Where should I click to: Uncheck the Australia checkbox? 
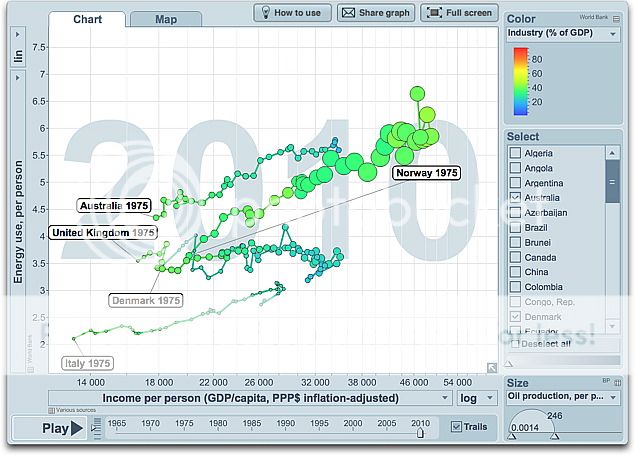click(x=515, y=197)
